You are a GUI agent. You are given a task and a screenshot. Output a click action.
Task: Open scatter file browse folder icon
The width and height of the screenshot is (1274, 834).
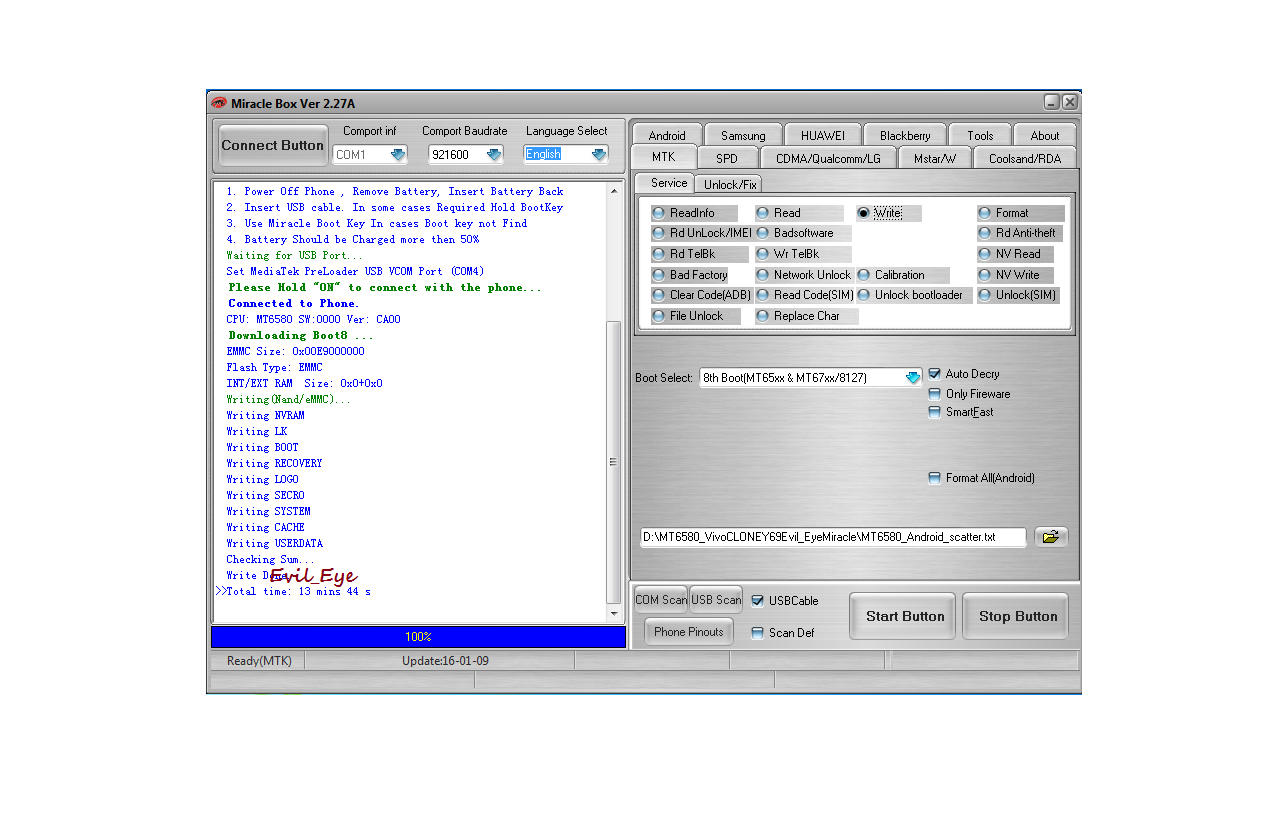coord(1051,537)
